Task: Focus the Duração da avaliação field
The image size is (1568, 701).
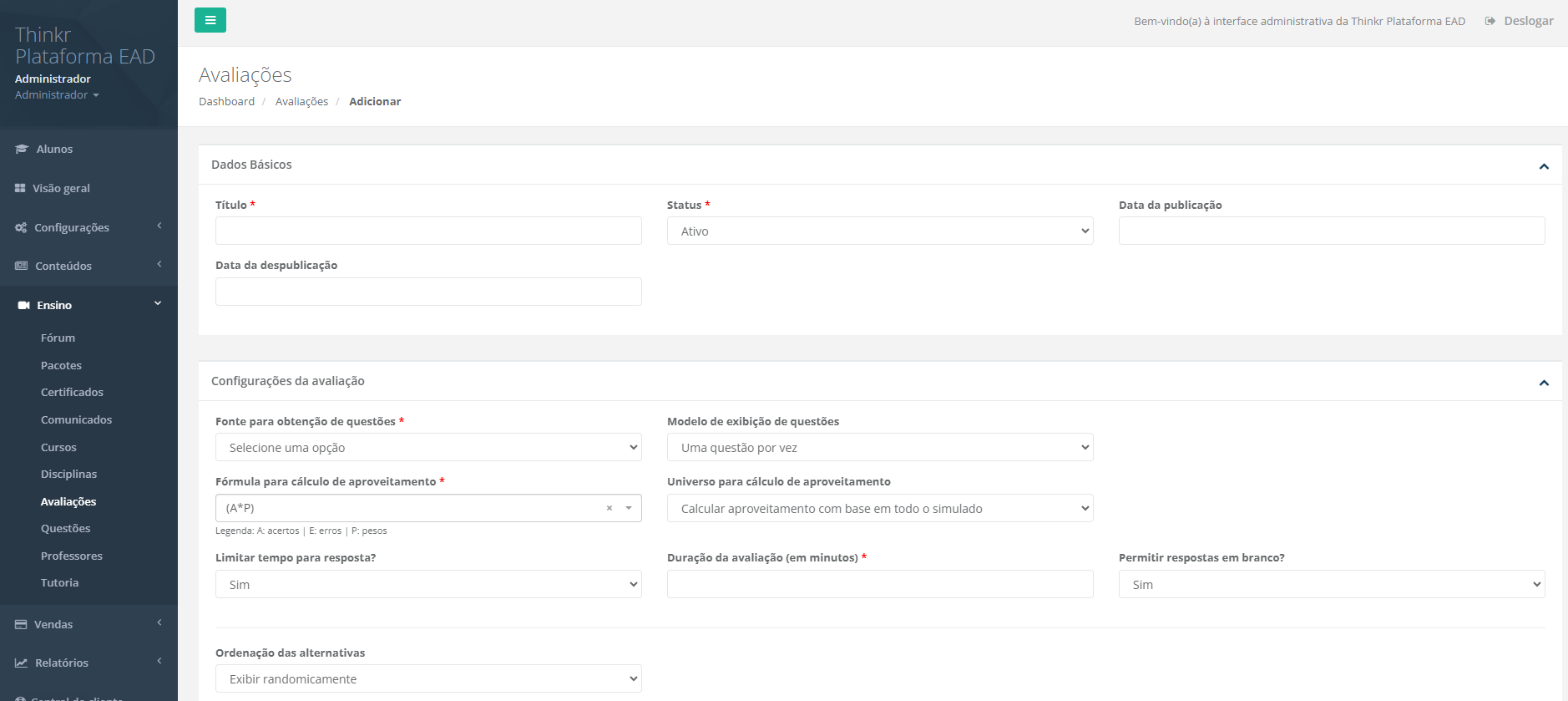Action: [x=880, y=584]
